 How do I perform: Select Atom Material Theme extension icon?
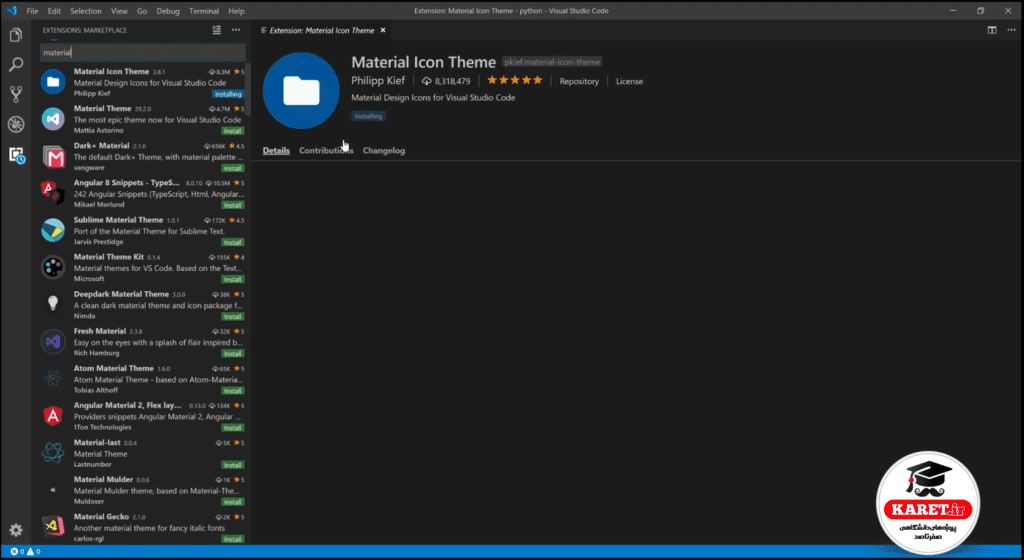click(53, 379)
